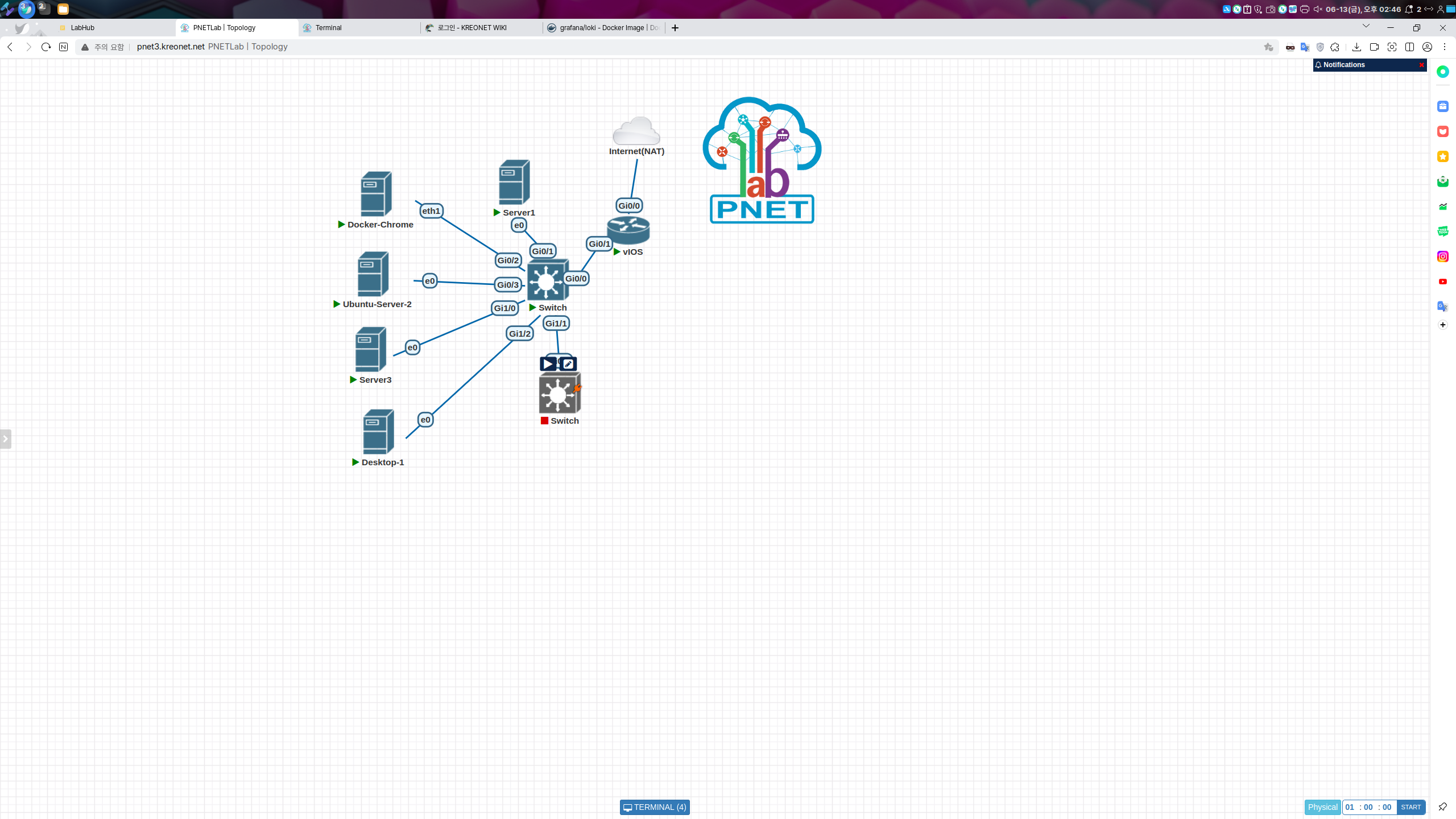
Task: Toggle the Physical mode button
Action: point(1322,807)
